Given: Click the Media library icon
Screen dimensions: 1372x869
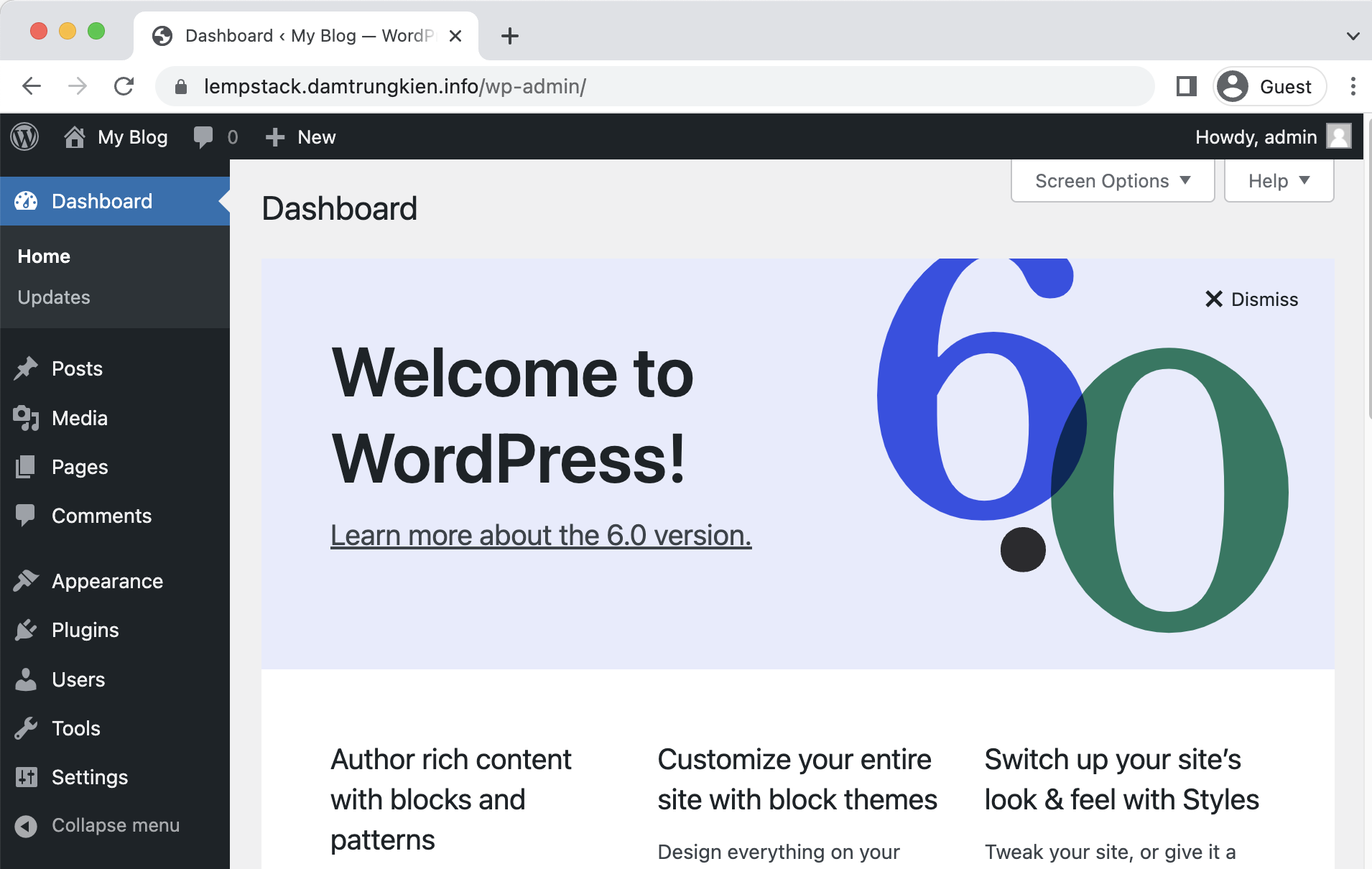Looking at the screenshot, I should (26, 418).
